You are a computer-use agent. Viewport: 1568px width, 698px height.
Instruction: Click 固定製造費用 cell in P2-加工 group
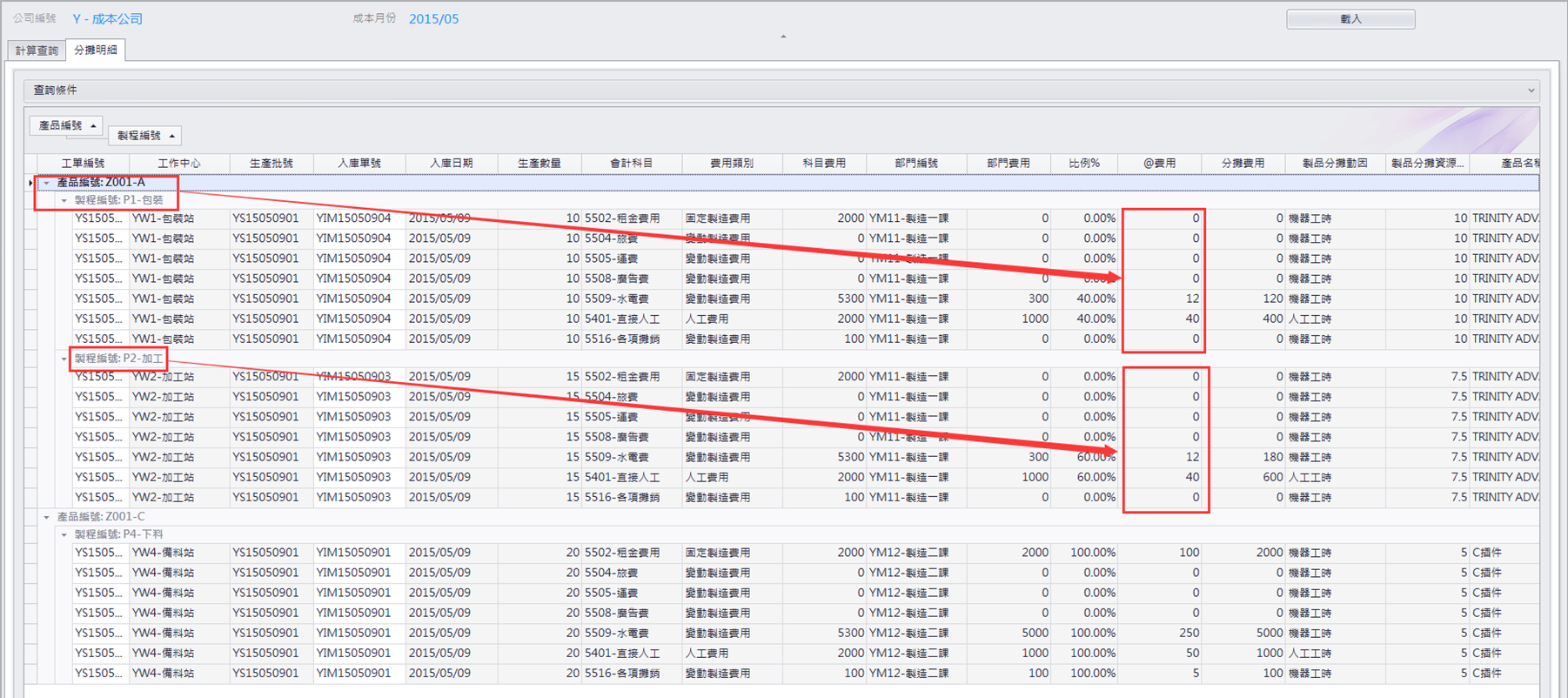[x=731, y=377]
